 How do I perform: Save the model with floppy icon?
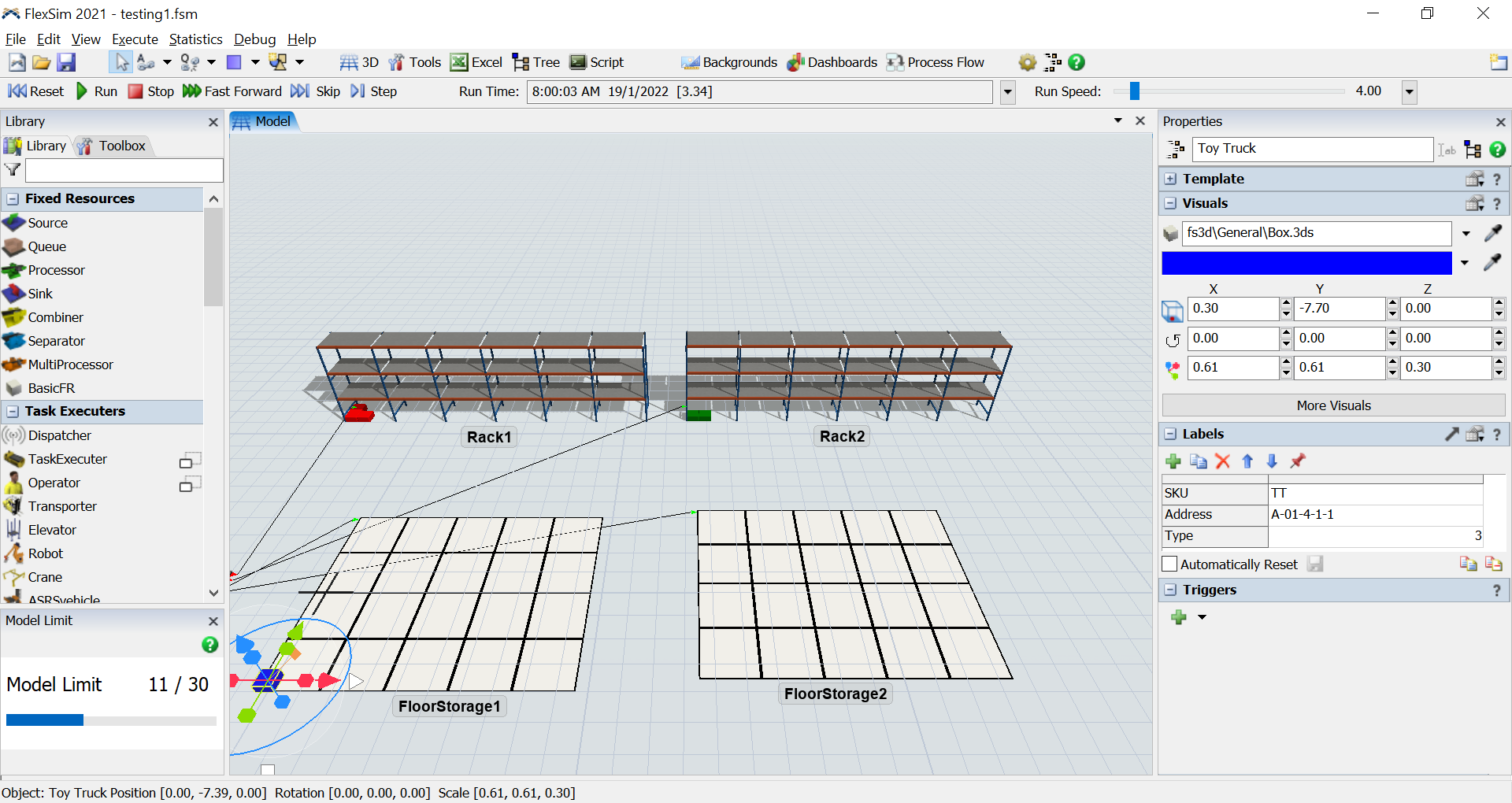pos(67,62)
